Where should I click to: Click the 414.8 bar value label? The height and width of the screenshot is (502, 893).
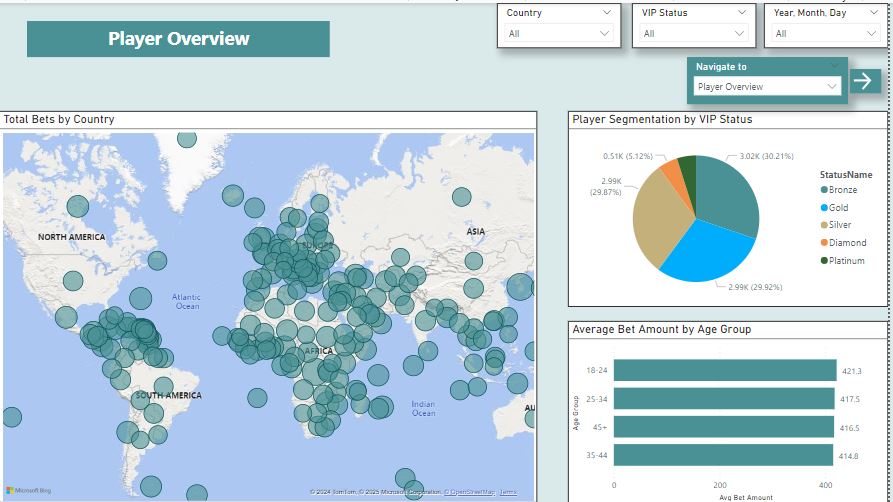click(x=849, y=456)
